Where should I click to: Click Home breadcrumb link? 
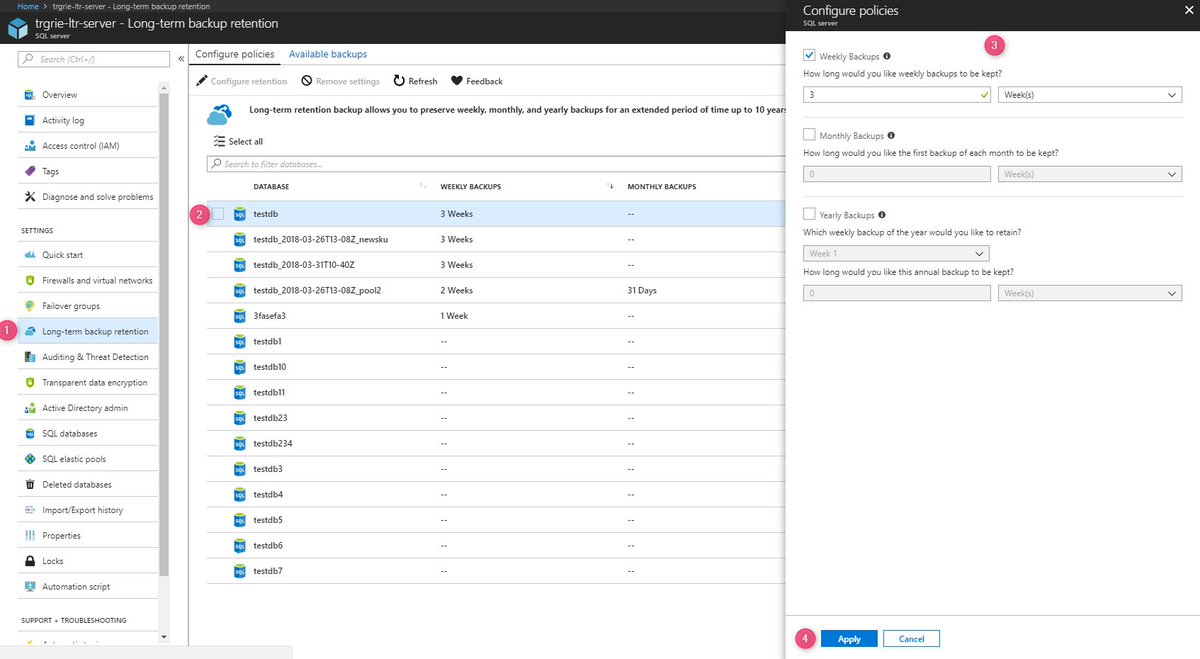[28, 6]
